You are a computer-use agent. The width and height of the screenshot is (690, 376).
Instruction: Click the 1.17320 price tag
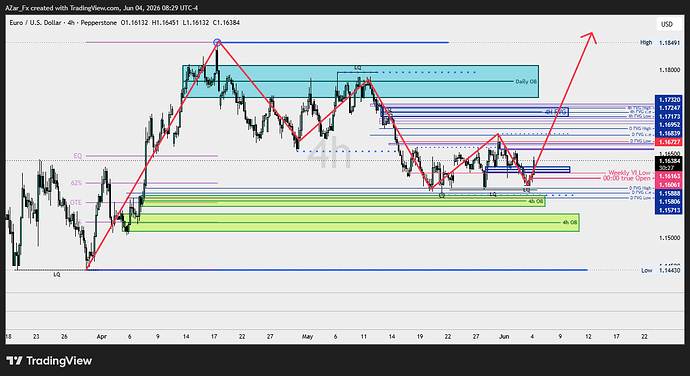pos(669,100)
